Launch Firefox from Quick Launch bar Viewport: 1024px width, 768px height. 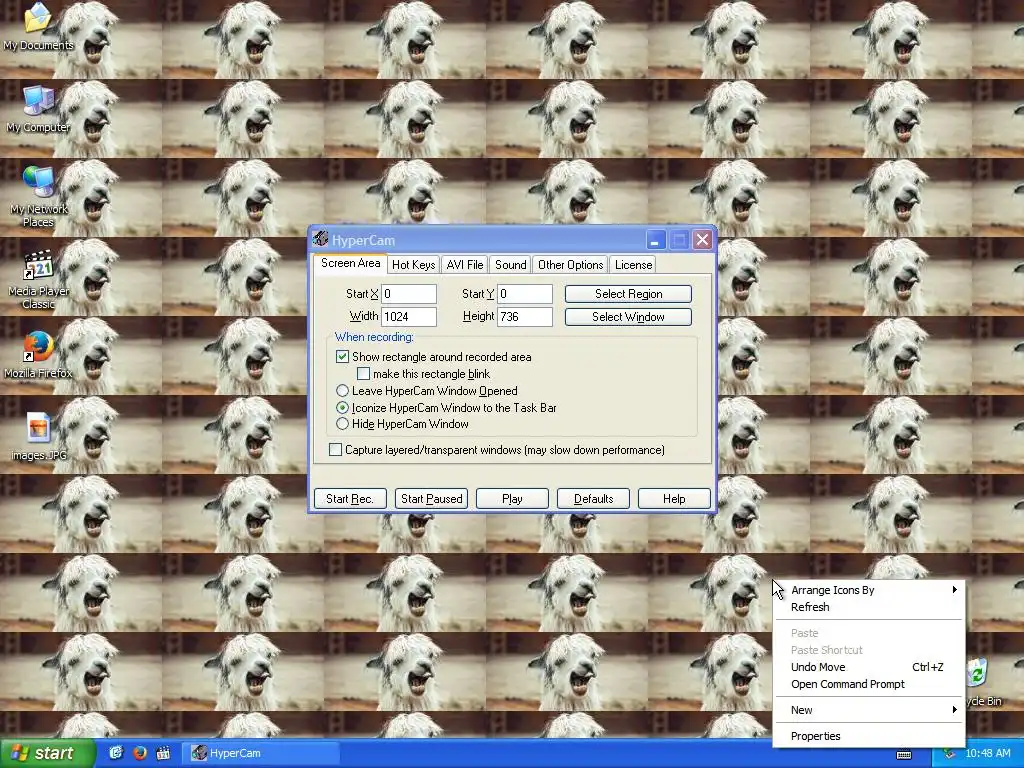point(140,753)
